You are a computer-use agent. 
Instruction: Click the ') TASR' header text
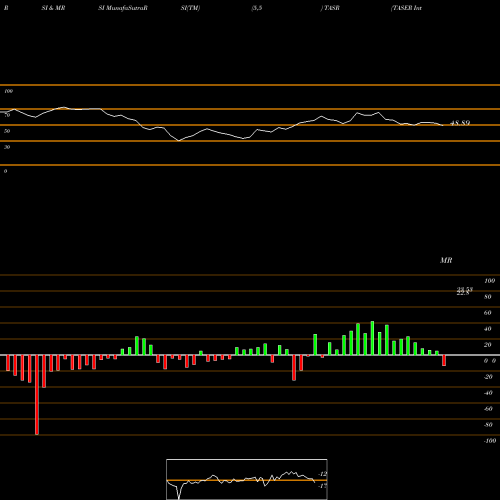(x=330, y=8)
